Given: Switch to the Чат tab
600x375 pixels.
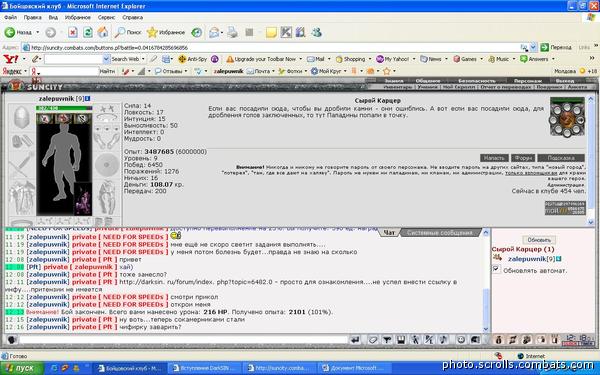Looking at the screenshot, I should point(389,233).
